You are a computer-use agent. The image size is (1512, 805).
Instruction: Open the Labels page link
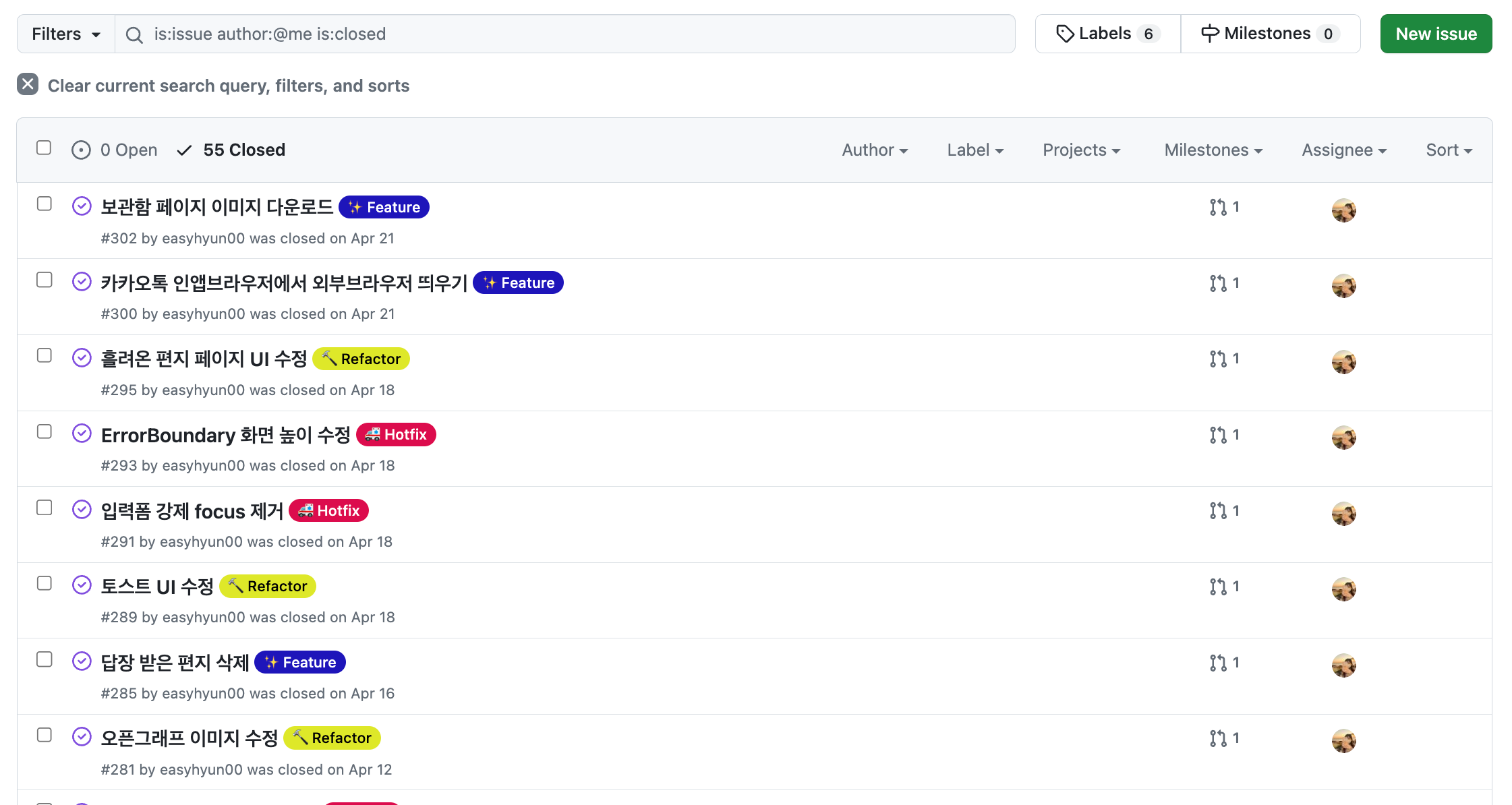click(1107, 34)
